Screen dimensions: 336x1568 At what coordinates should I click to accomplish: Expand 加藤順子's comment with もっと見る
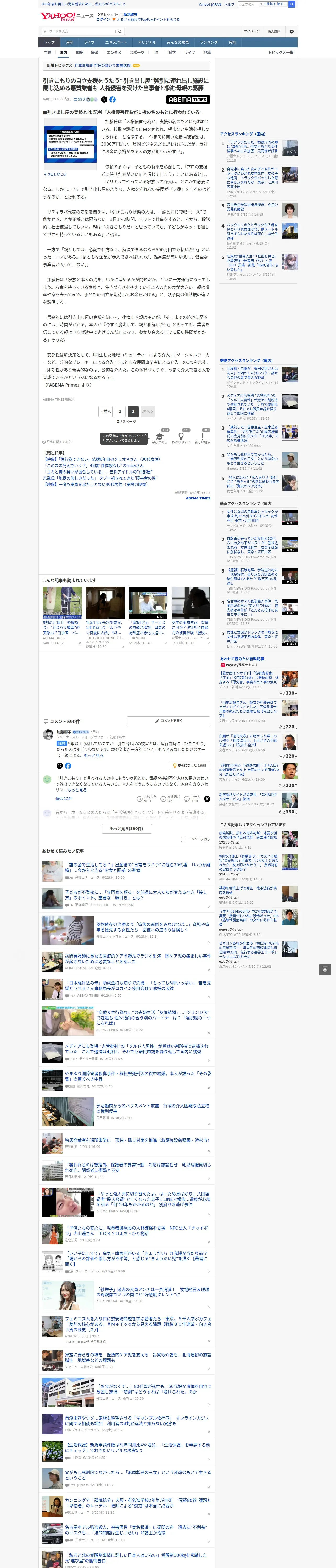pyautogui.click(x=93, y=756)
